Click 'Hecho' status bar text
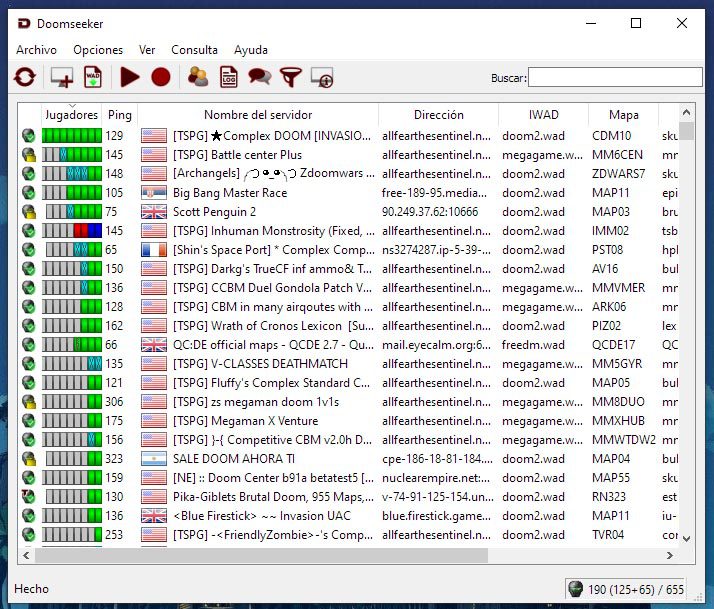 (31, 589)
